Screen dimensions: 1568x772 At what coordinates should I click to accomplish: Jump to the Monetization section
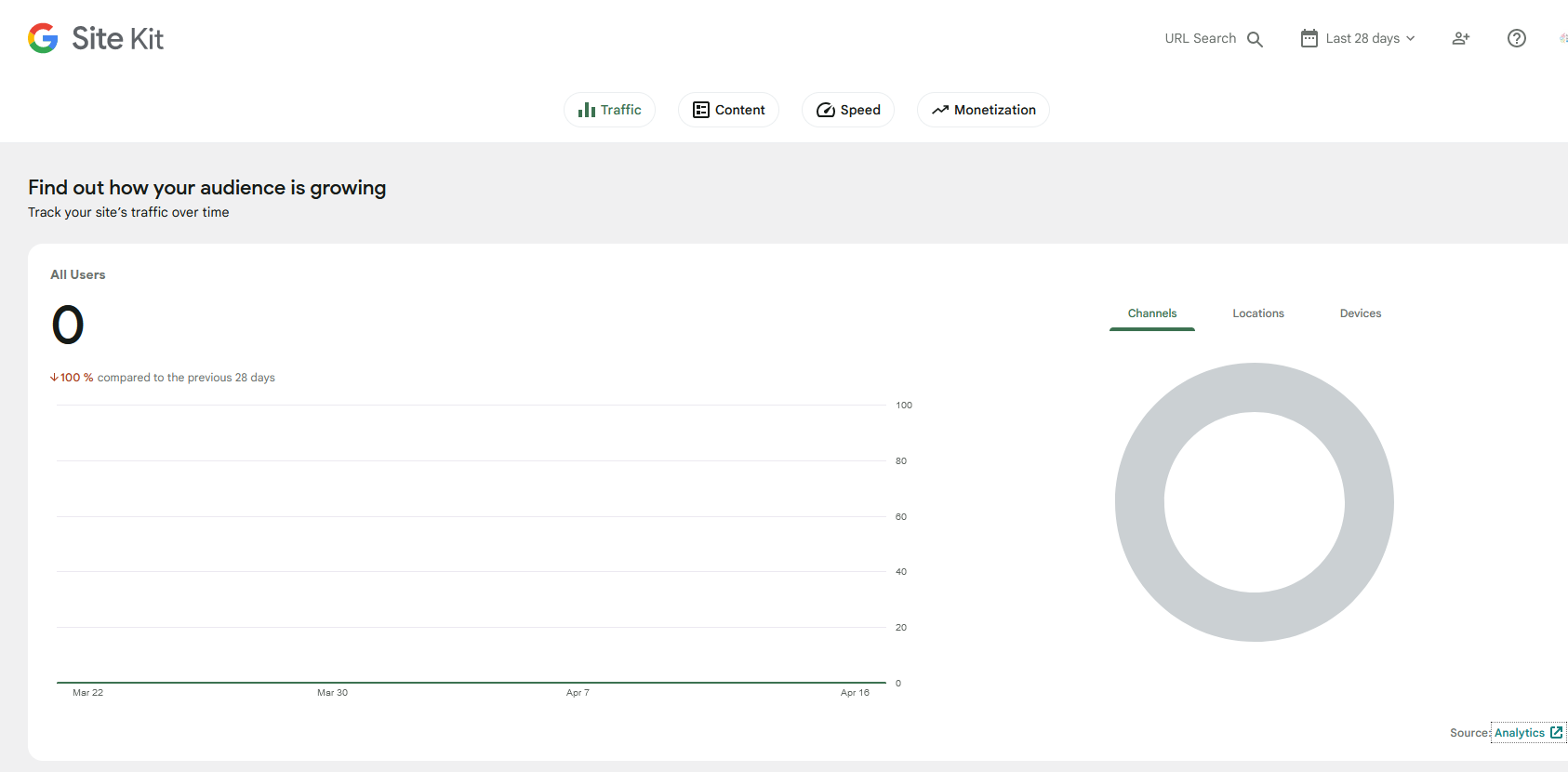(983, 110)
